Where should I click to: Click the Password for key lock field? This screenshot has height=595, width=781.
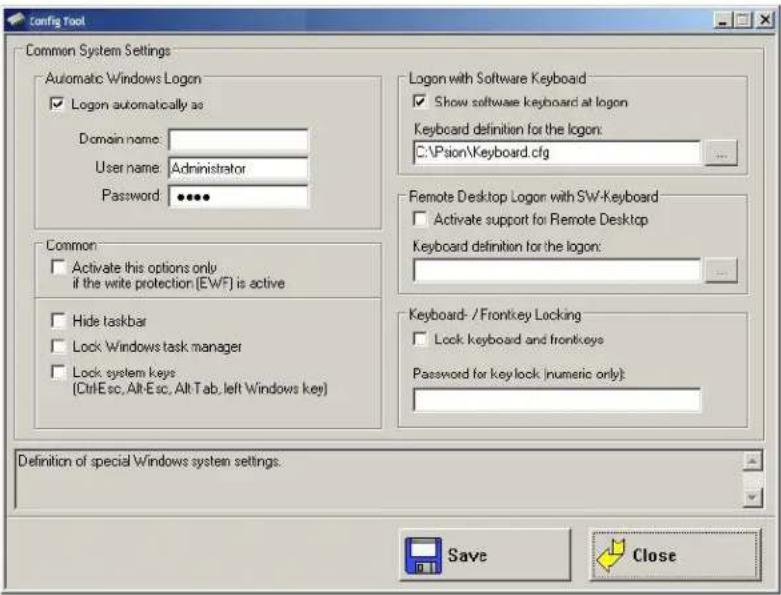click(x=557, y=400)
